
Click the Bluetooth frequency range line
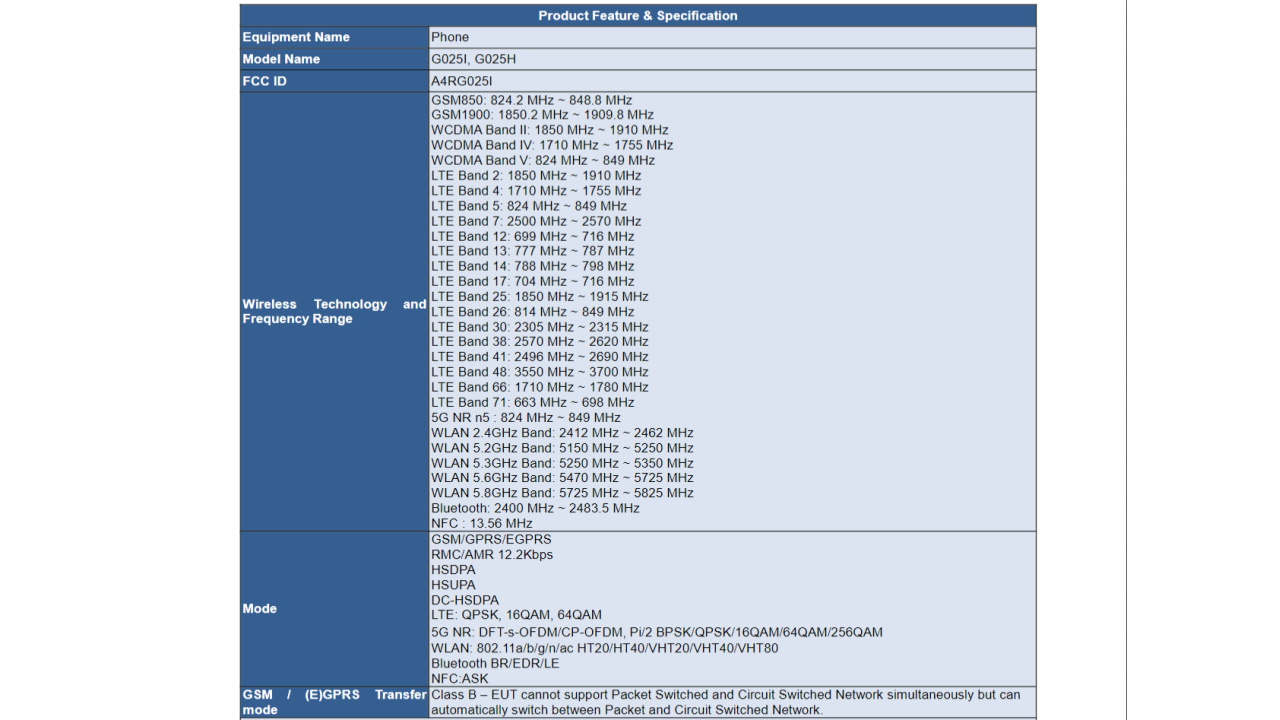click(535, 508)
